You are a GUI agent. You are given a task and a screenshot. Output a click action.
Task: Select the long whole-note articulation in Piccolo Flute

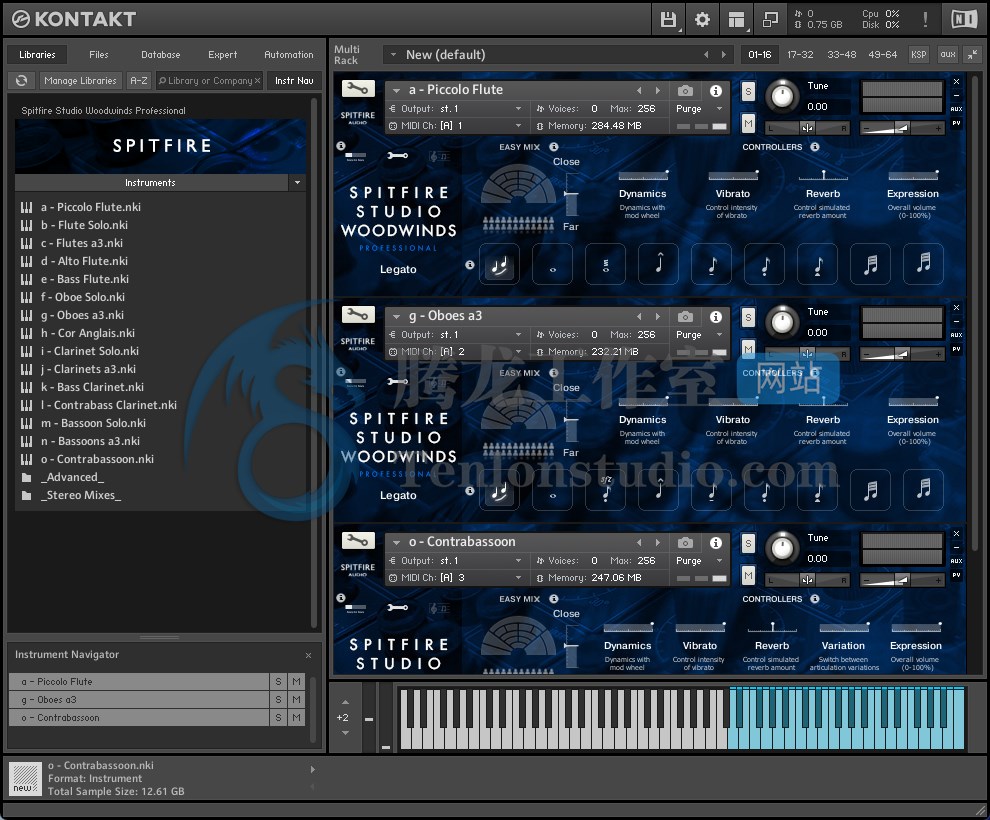[552, 264]
